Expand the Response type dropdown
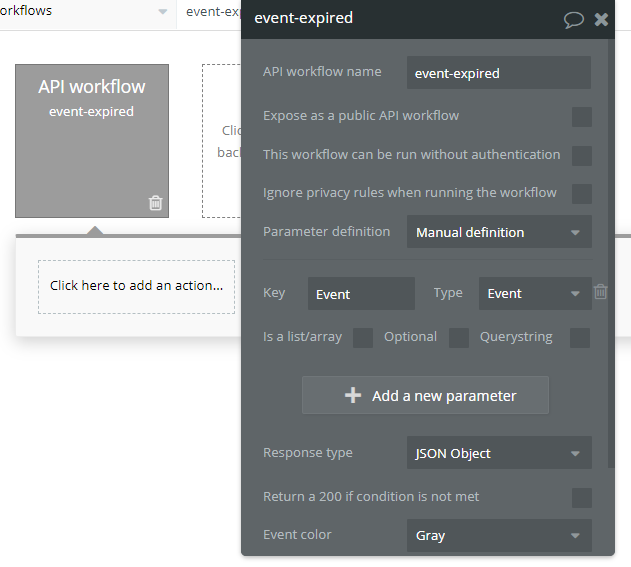 [x=498, y=453]
